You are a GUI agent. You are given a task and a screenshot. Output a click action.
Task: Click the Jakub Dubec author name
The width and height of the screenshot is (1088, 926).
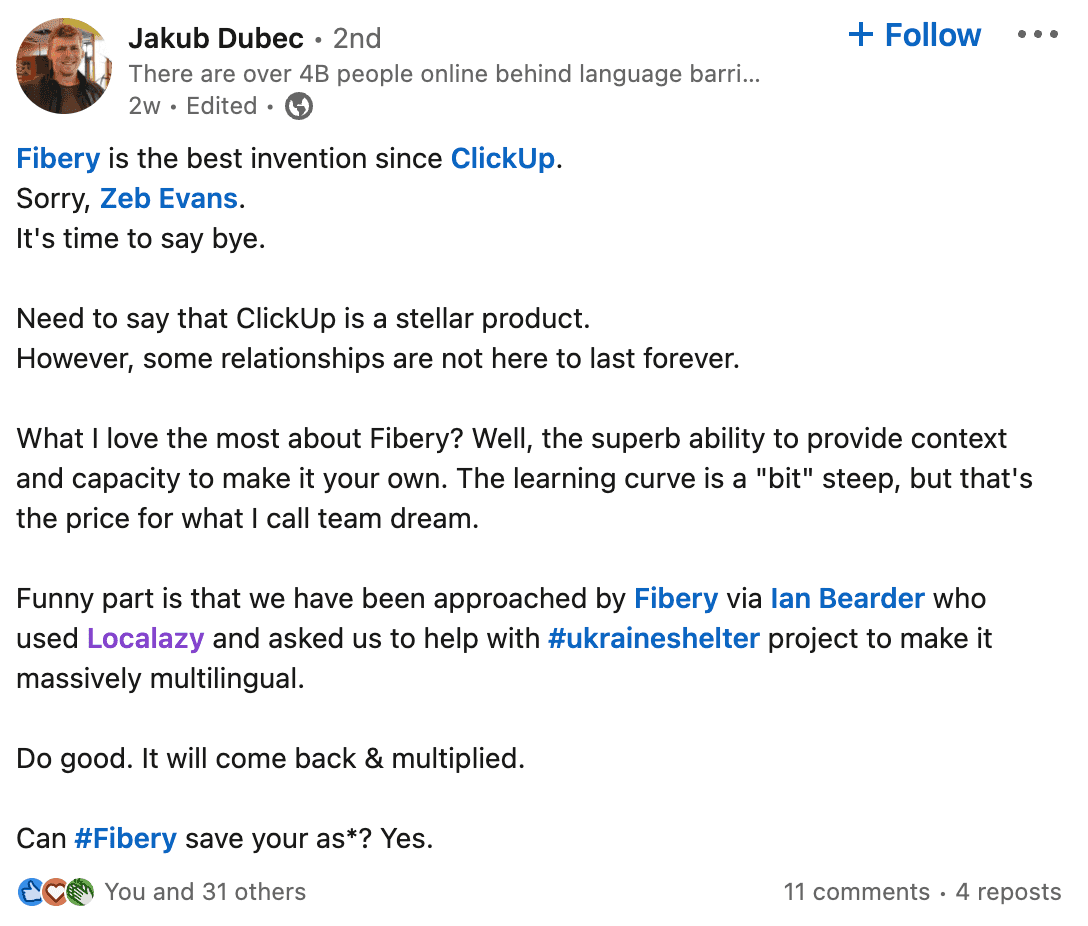(215, 38)
